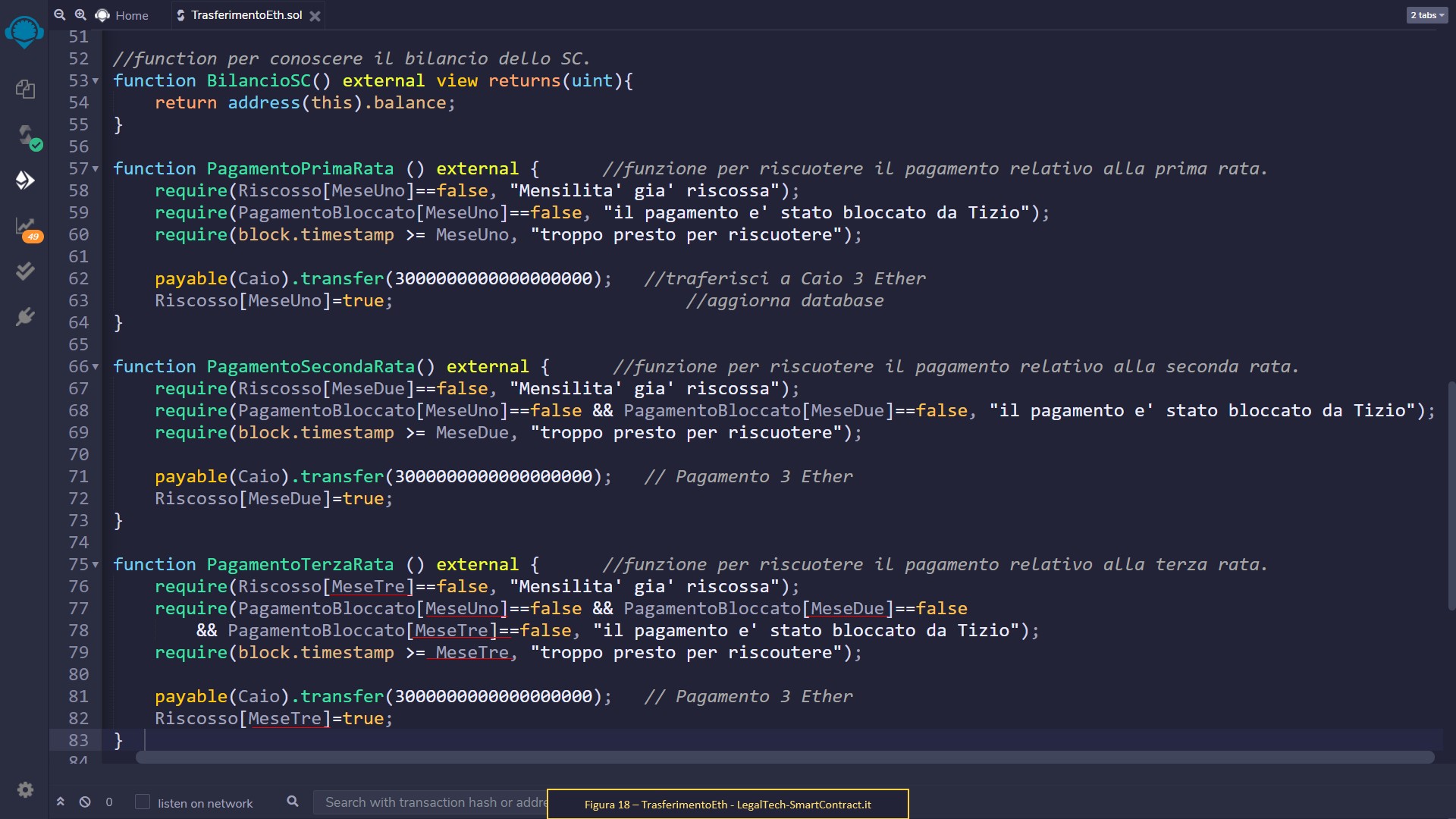Click string 'Mensilita' gia' riscossa' on line 58
The height and width of the screenshot is (819, 1456).
point(645,190)
